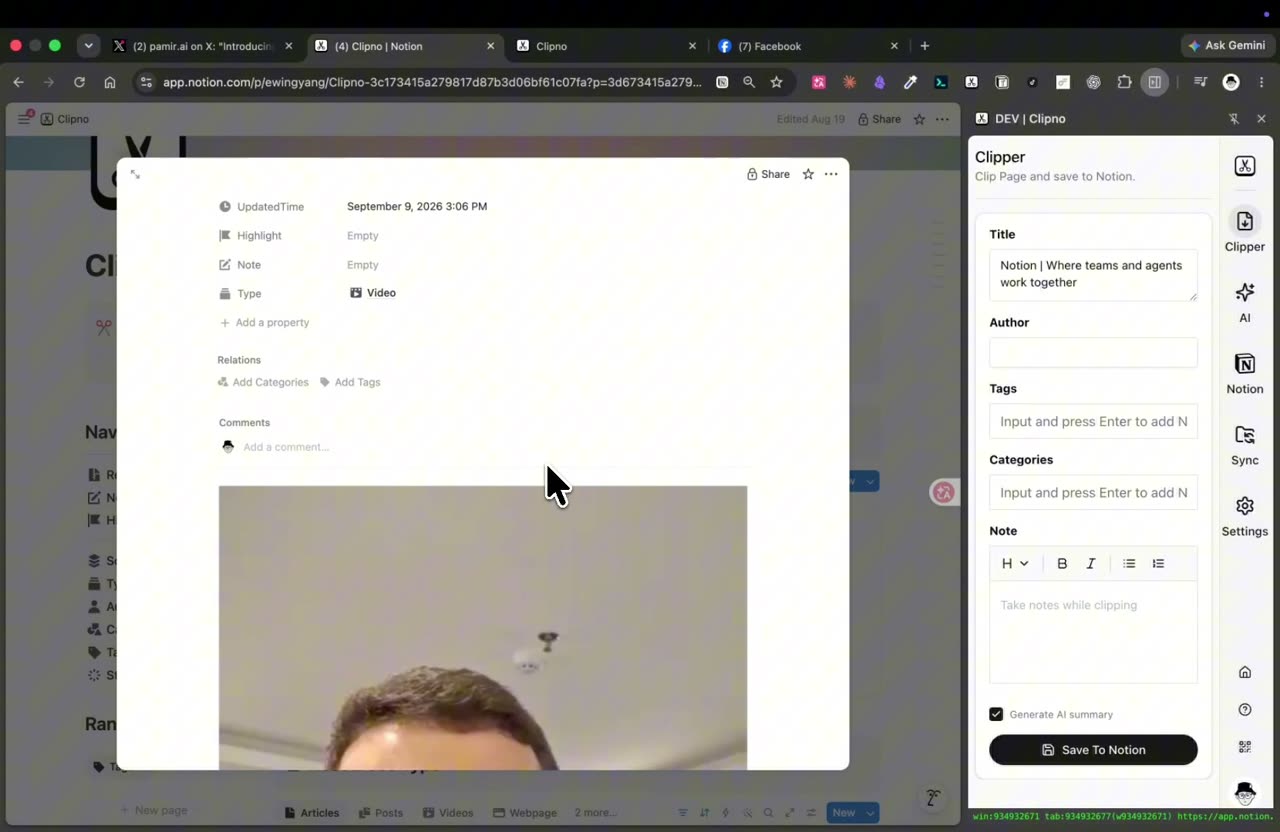Click the Empty value next to Note property
1280x832 pixels.
[x=363, y=265]
